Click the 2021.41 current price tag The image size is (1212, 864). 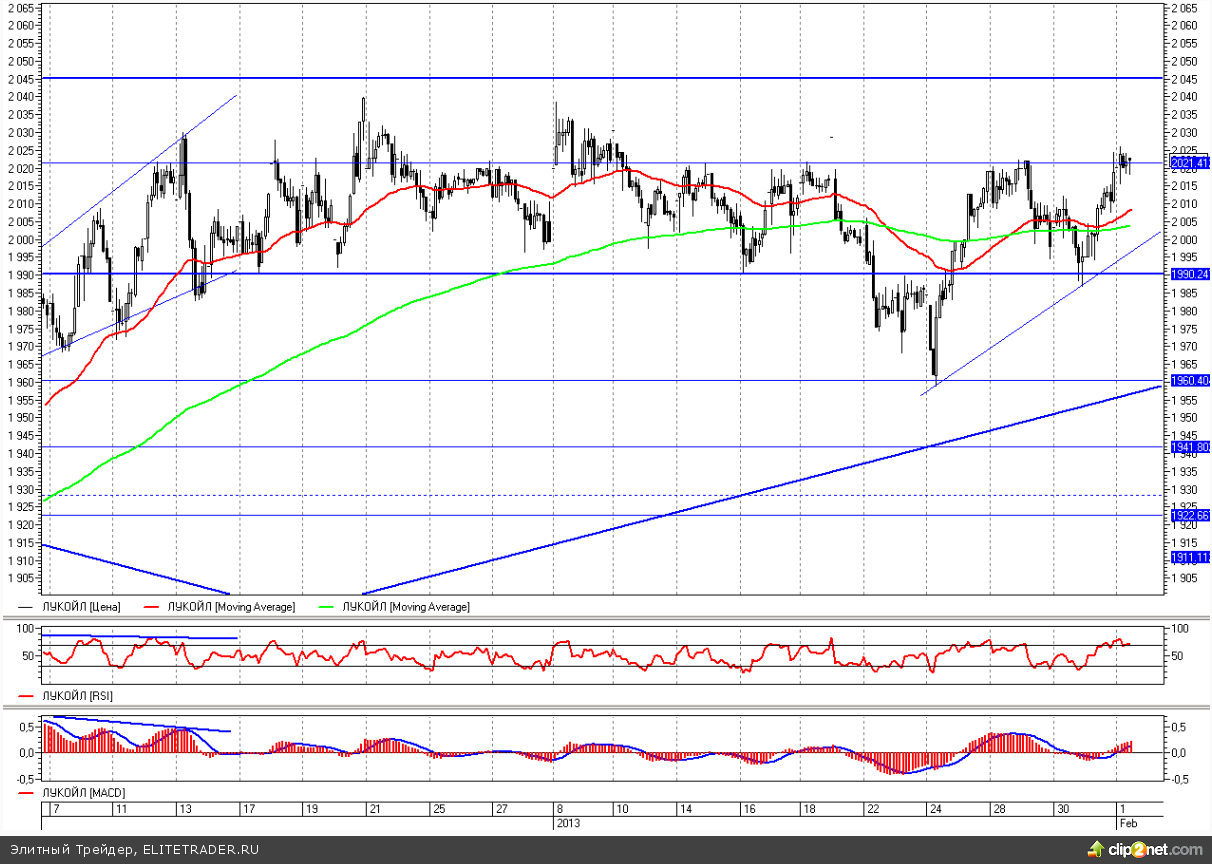pyautogui.click(x=1189, y=162)
